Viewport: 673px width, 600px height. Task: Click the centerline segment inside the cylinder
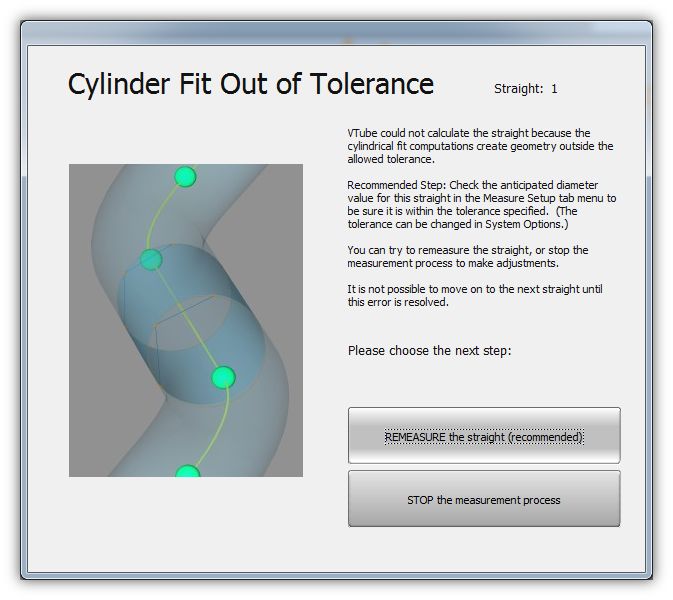pyautogui.click(x=188, y=320)
